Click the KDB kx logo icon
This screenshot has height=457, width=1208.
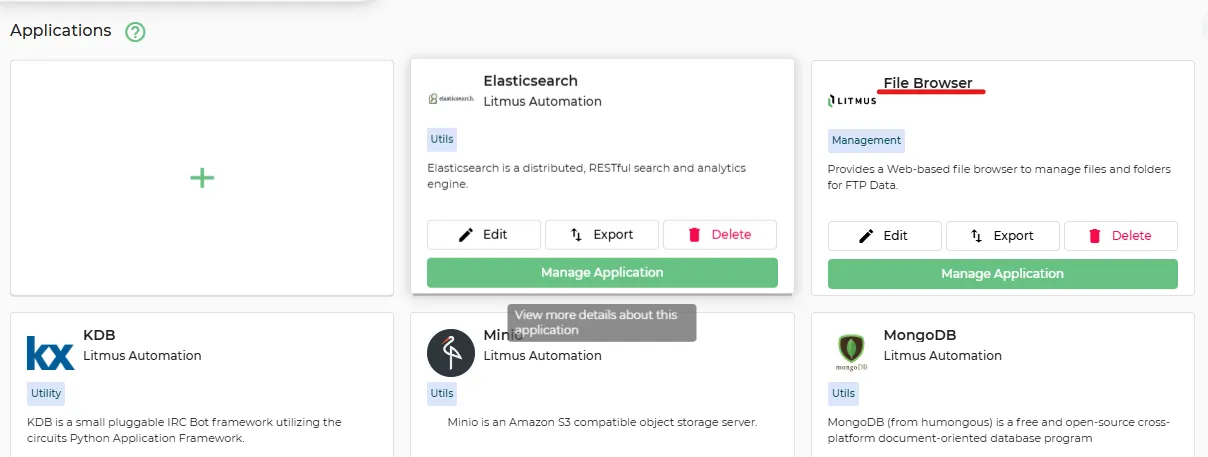click(x=51, y=354)
